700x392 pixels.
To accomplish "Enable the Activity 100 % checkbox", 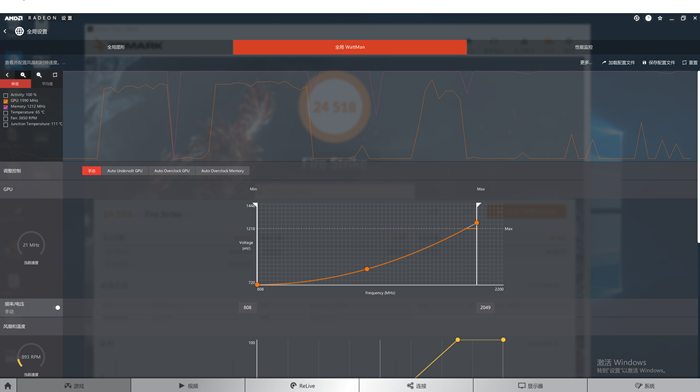I will point(5,95).
